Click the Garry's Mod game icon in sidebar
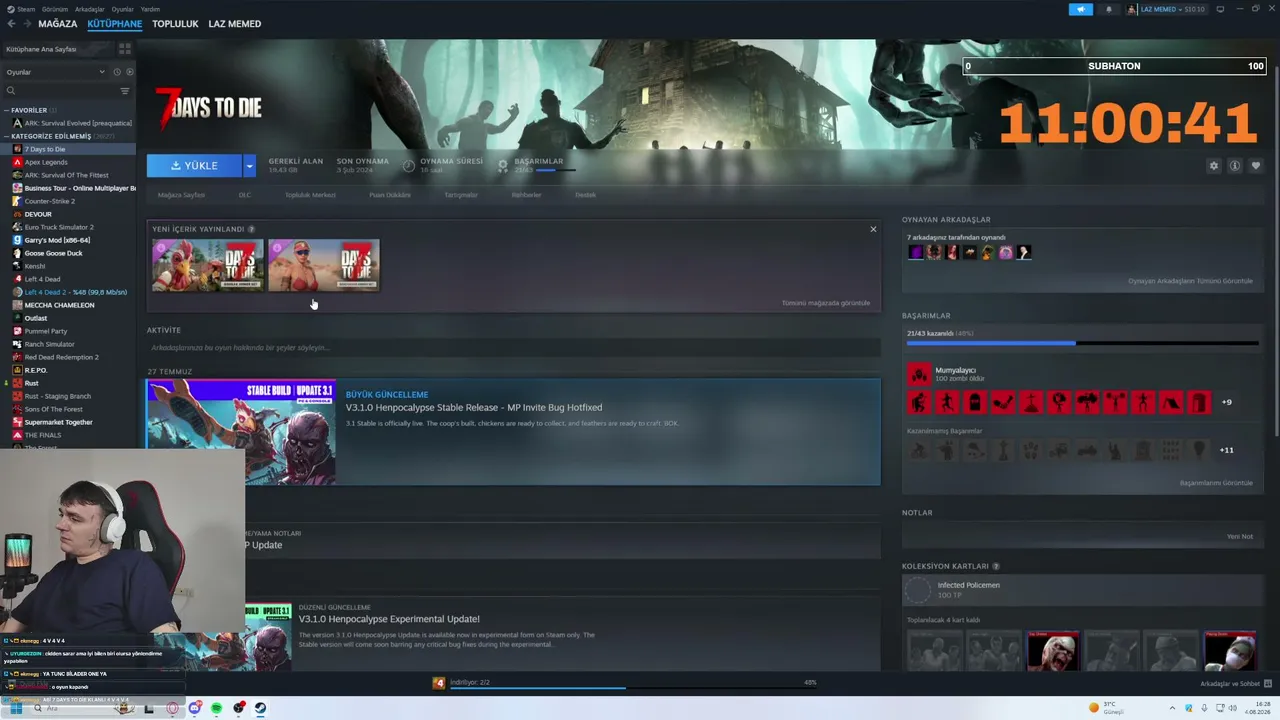Viewport: 1280px width, 720px height. [x=18, y=240]
